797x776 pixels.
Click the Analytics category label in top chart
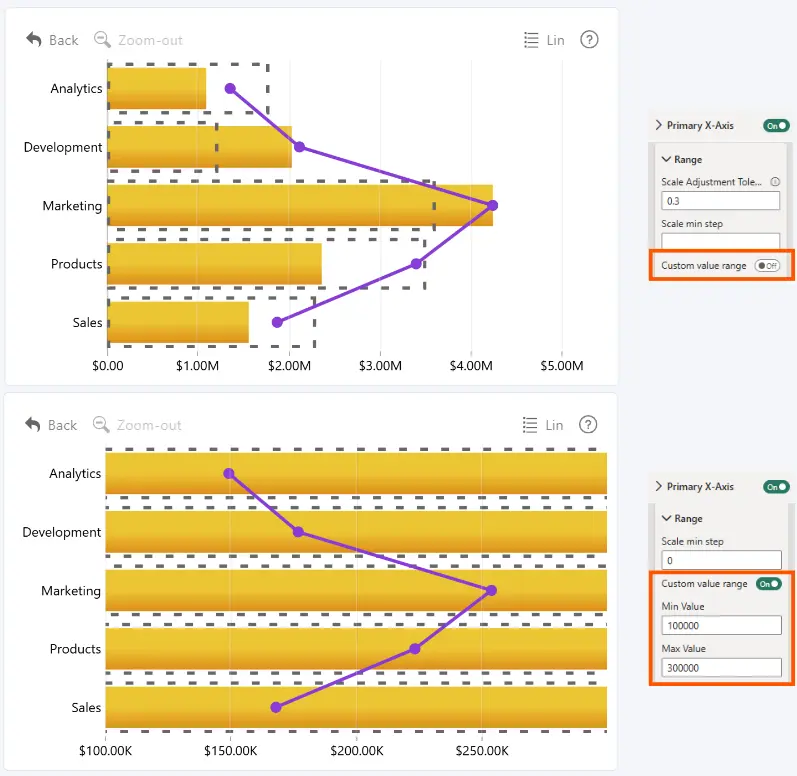(76, 89)
